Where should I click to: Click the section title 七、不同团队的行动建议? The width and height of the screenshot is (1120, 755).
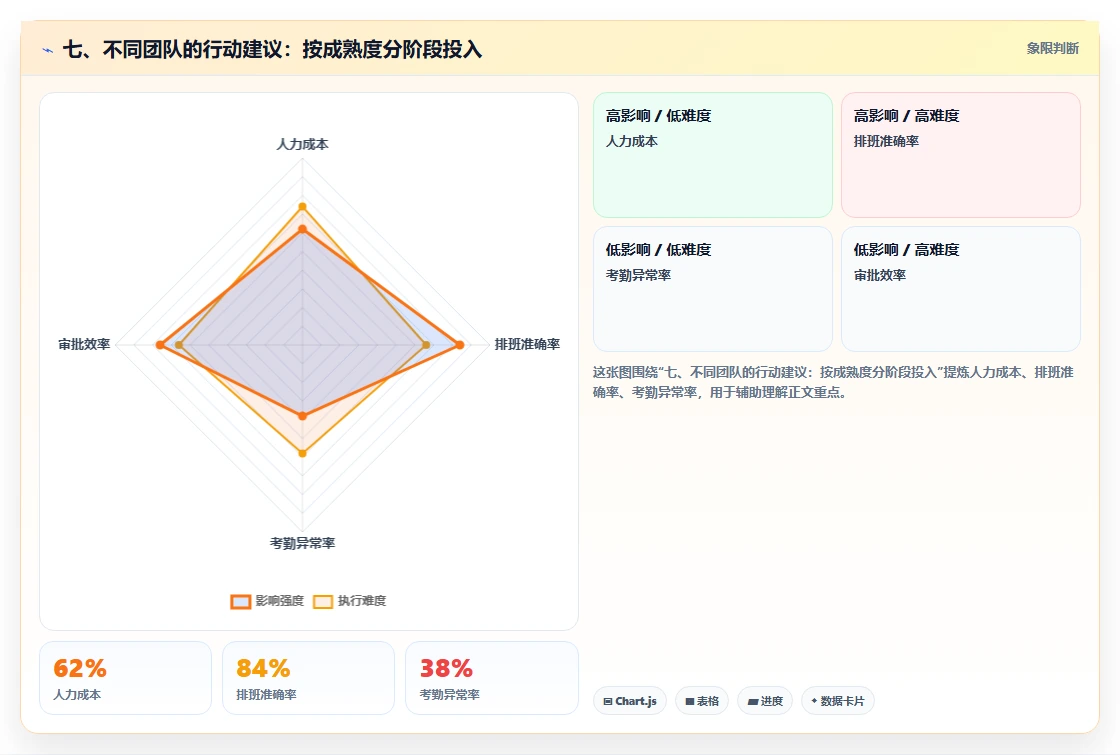click(x=272, y=49)
